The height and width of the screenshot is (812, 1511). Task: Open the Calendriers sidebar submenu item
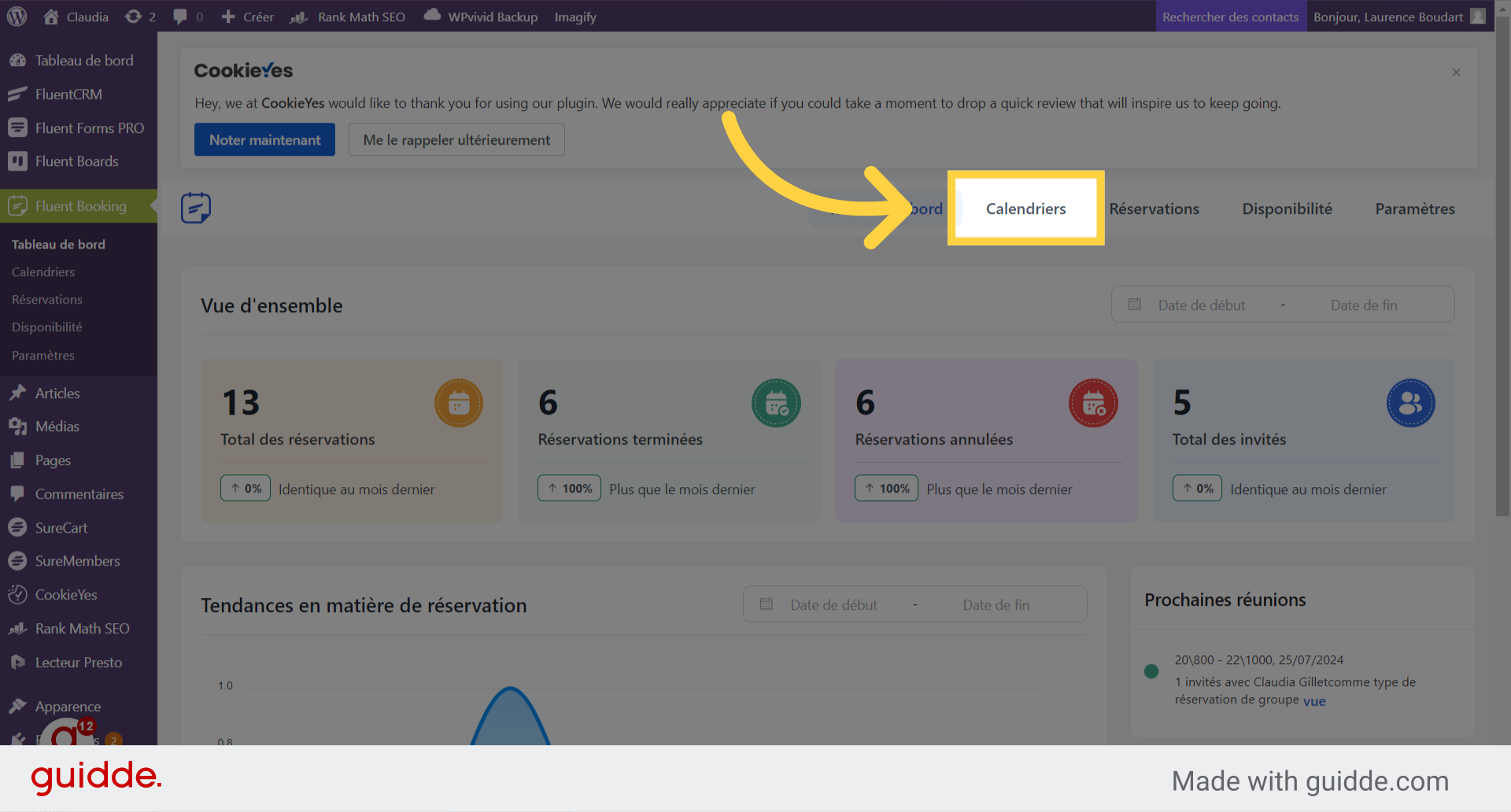(x=43, y=272)
